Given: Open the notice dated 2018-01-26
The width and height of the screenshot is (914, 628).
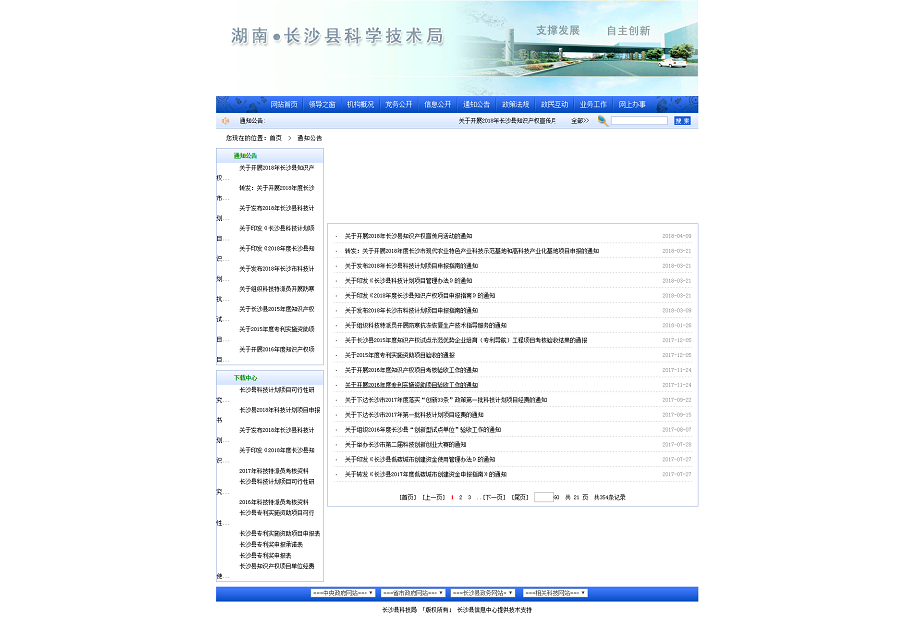Looking at the screenshot, I should click(x=426, y=325).
